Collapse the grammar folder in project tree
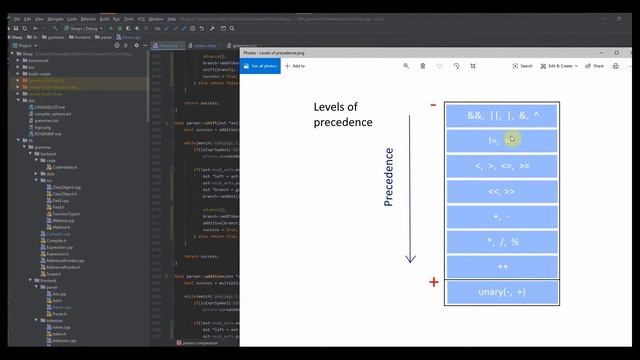 click(24, 147)
